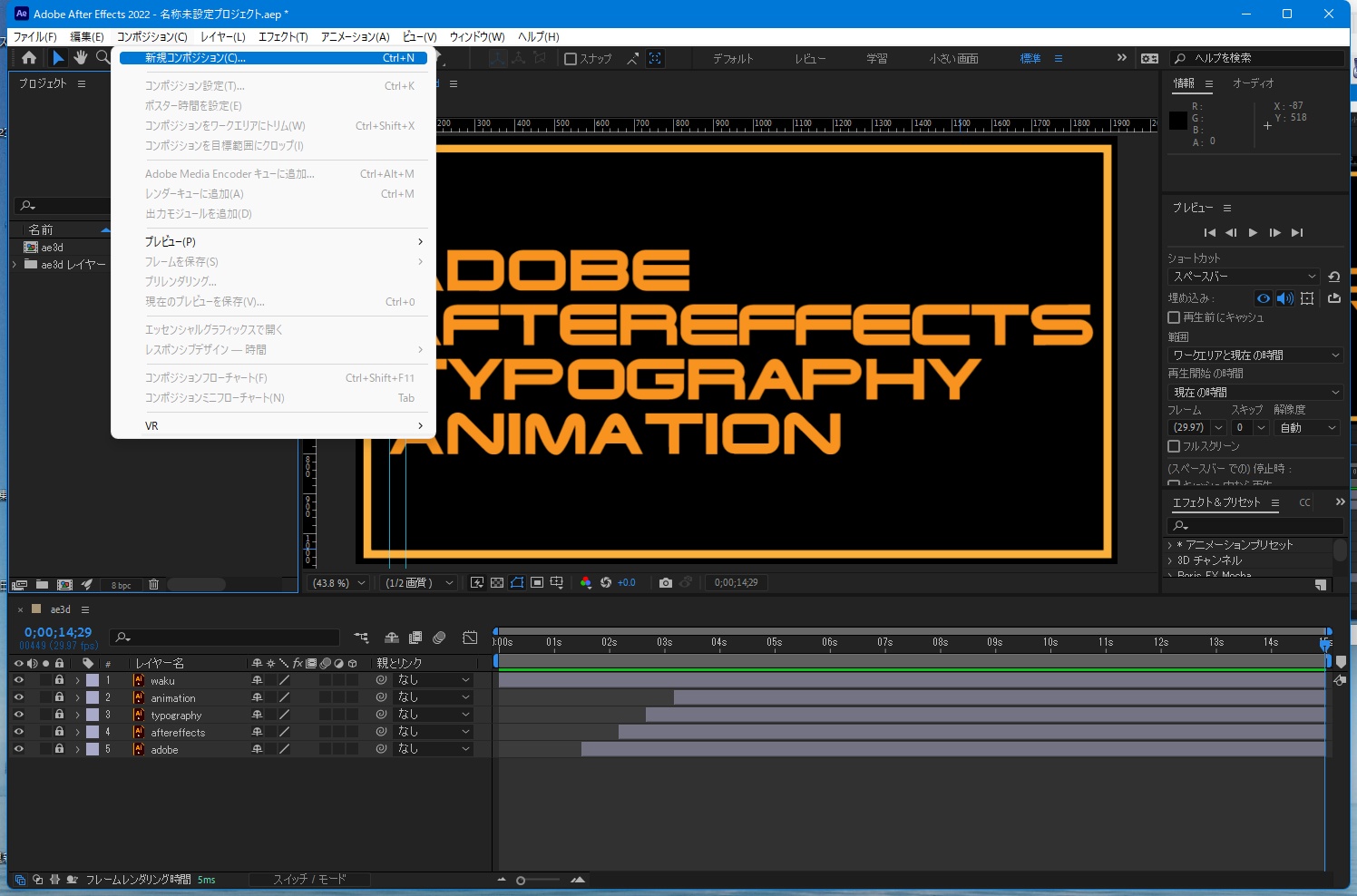
Task: Click the interpret footage icon in Project panel
Action: [19, 585]
